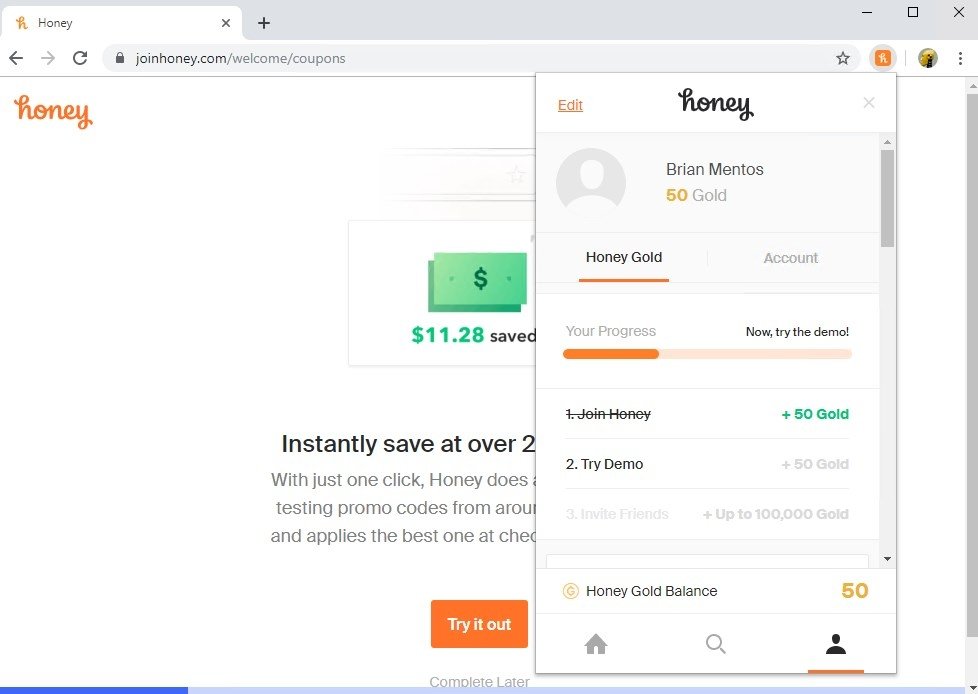Screen dimensions: 978x694
Task: Click the Brian Mentos profile avatar
Action: tap(591, 183)
